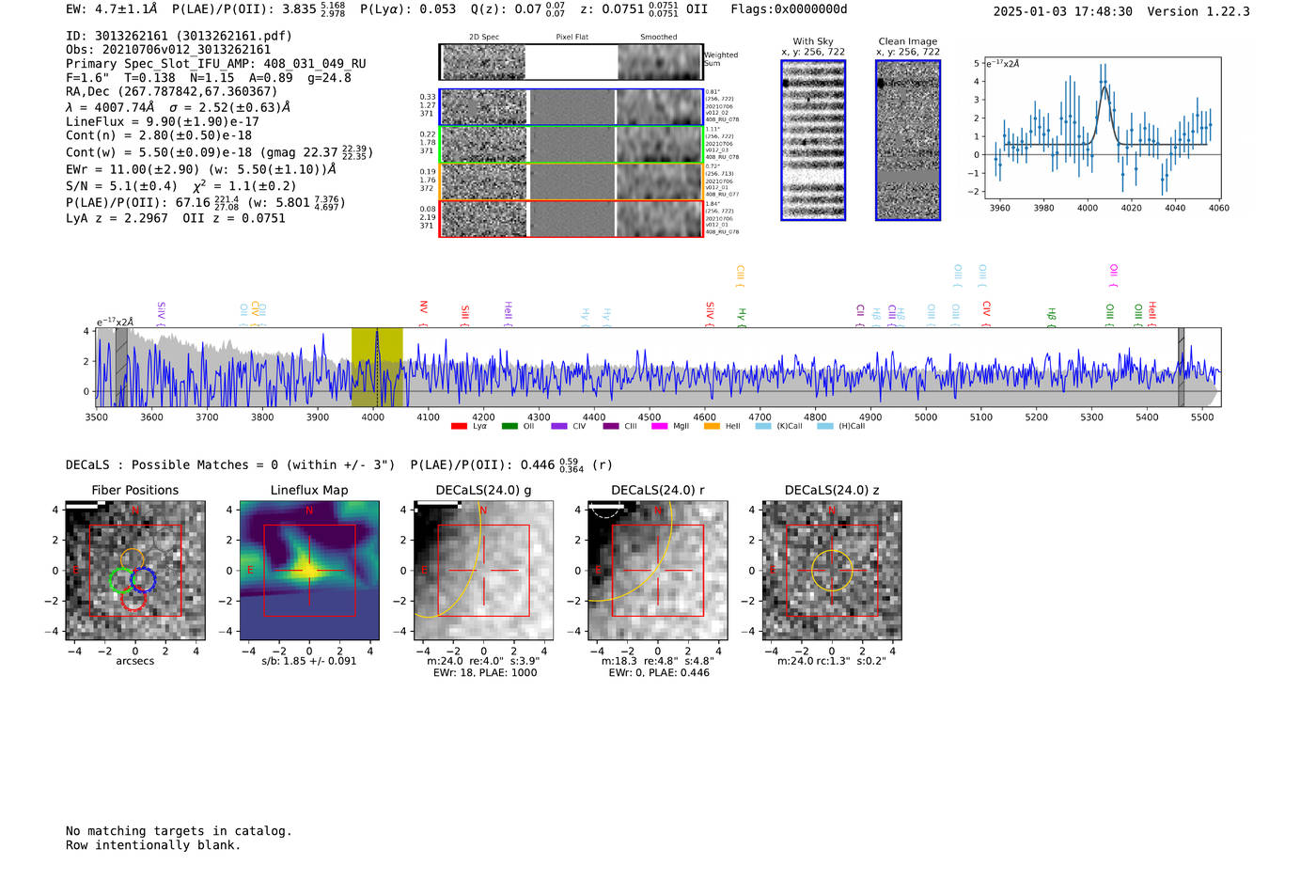Click the orange CIII marker near 4670
The height and width of the screenshot is (896, 1316).
point(740,275)
